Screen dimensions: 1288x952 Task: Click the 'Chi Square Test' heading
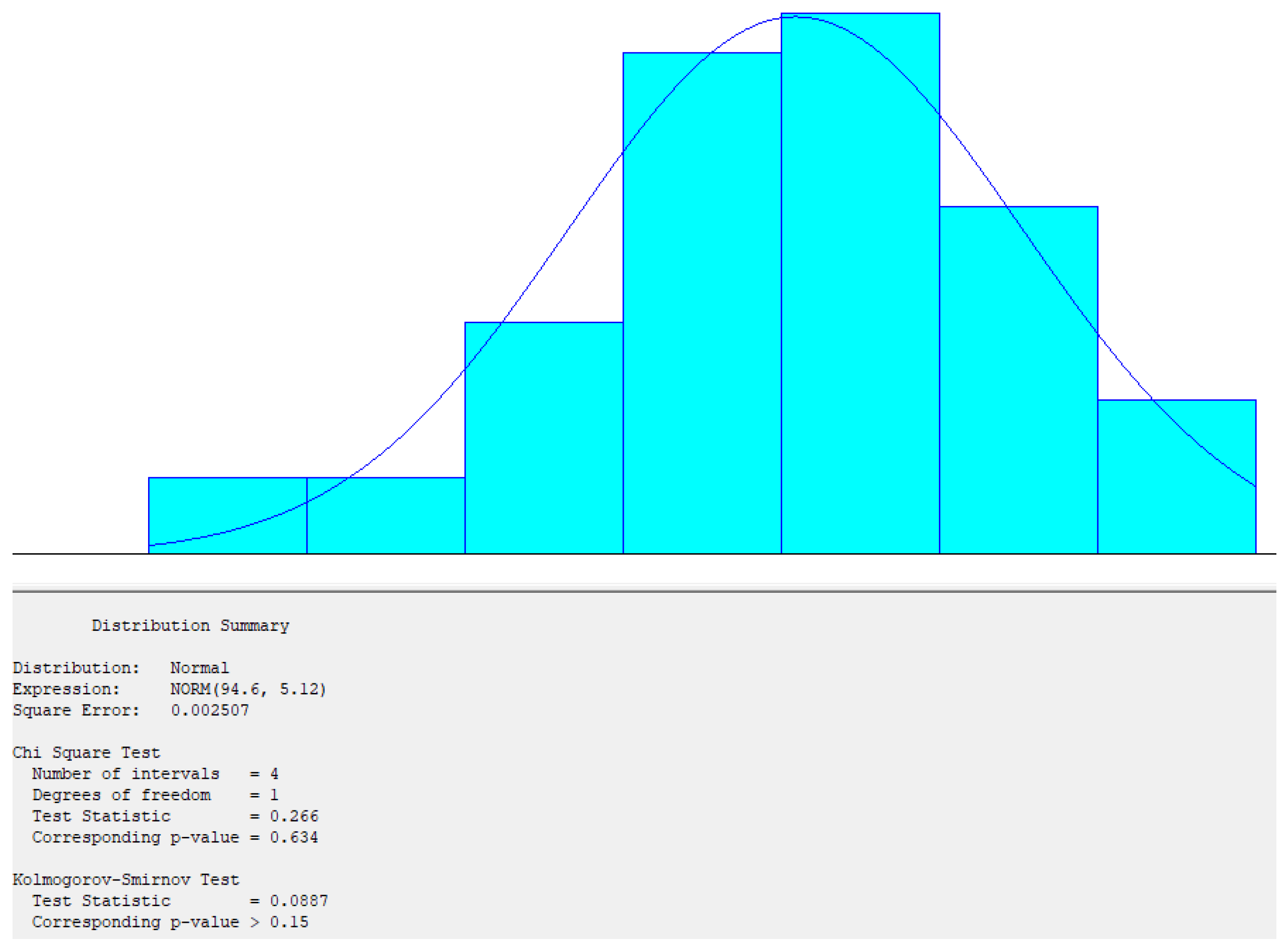click(x=86, y=754)
